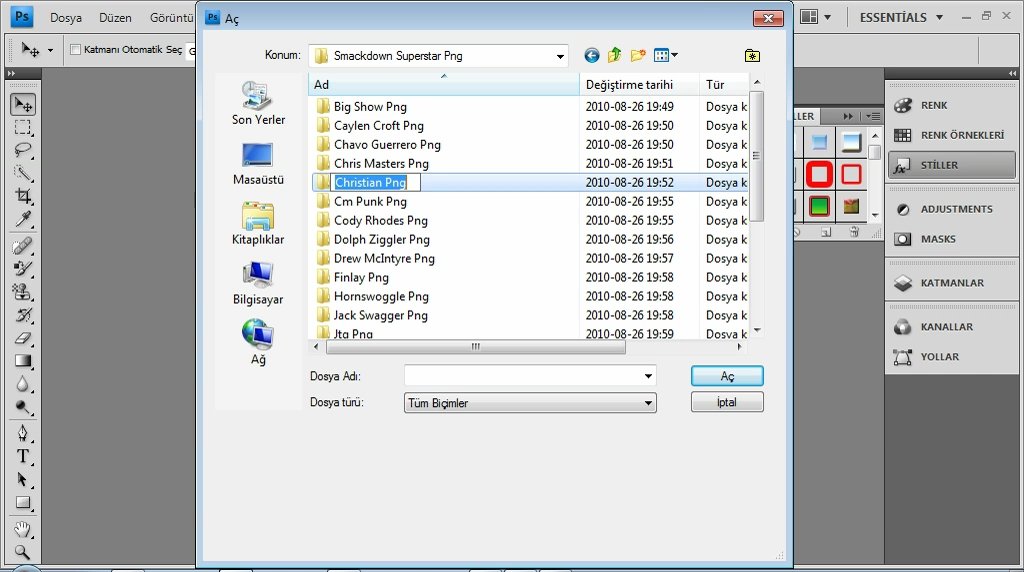Select the Hand tool
This screenshot has width=1024, height=572.
[x=23, y=529]
